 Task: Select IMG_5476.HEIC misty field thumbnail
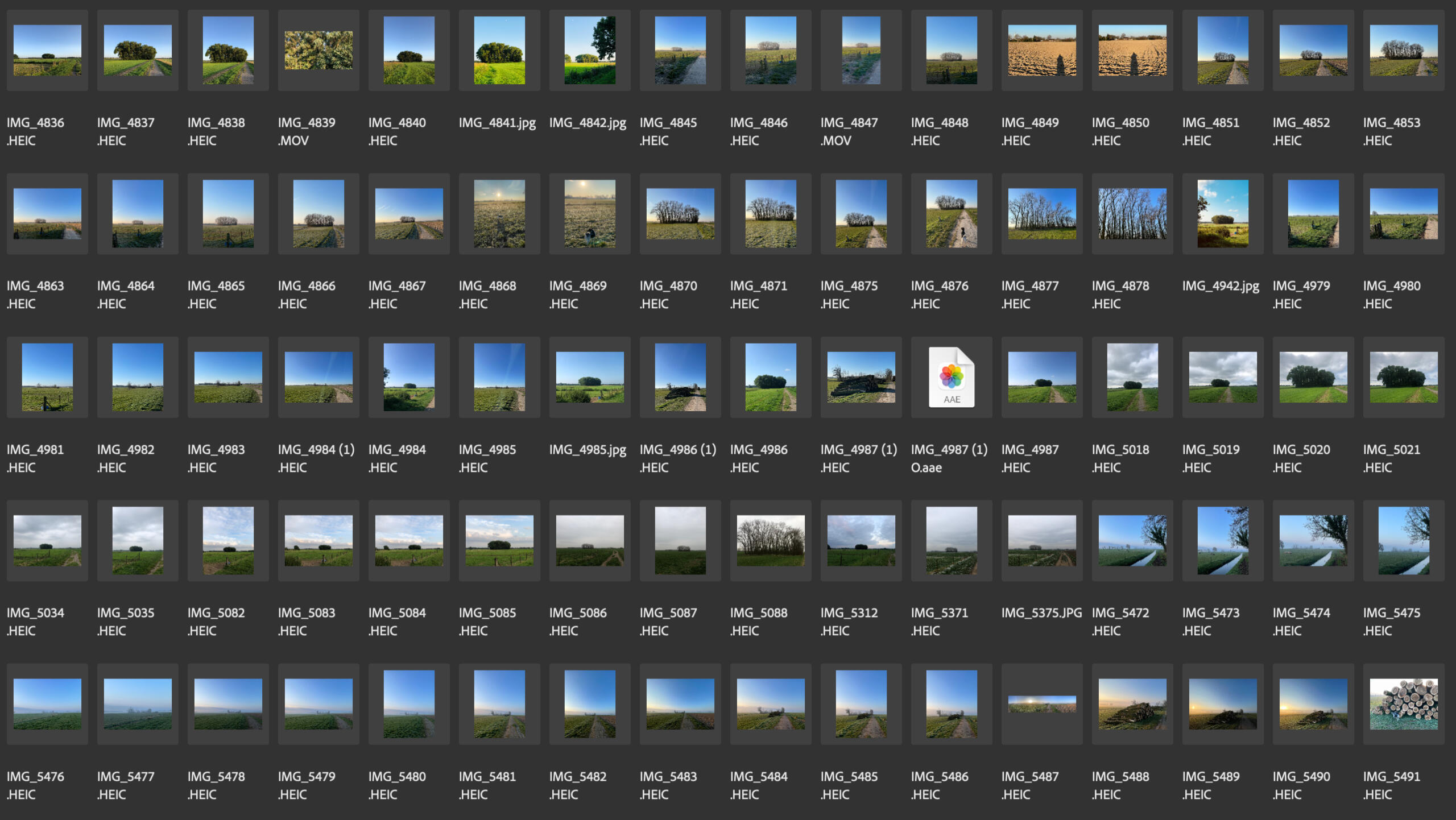point(47,704)
